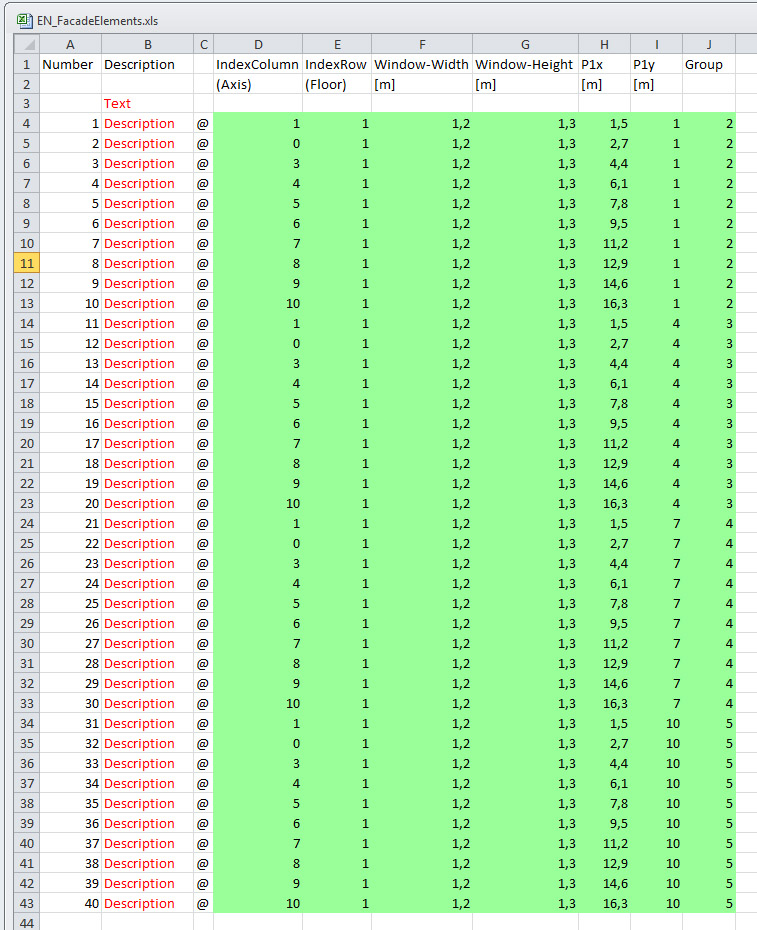Click the 'Window-Width' header cell

pyautogui.click(x=422, y=64)
